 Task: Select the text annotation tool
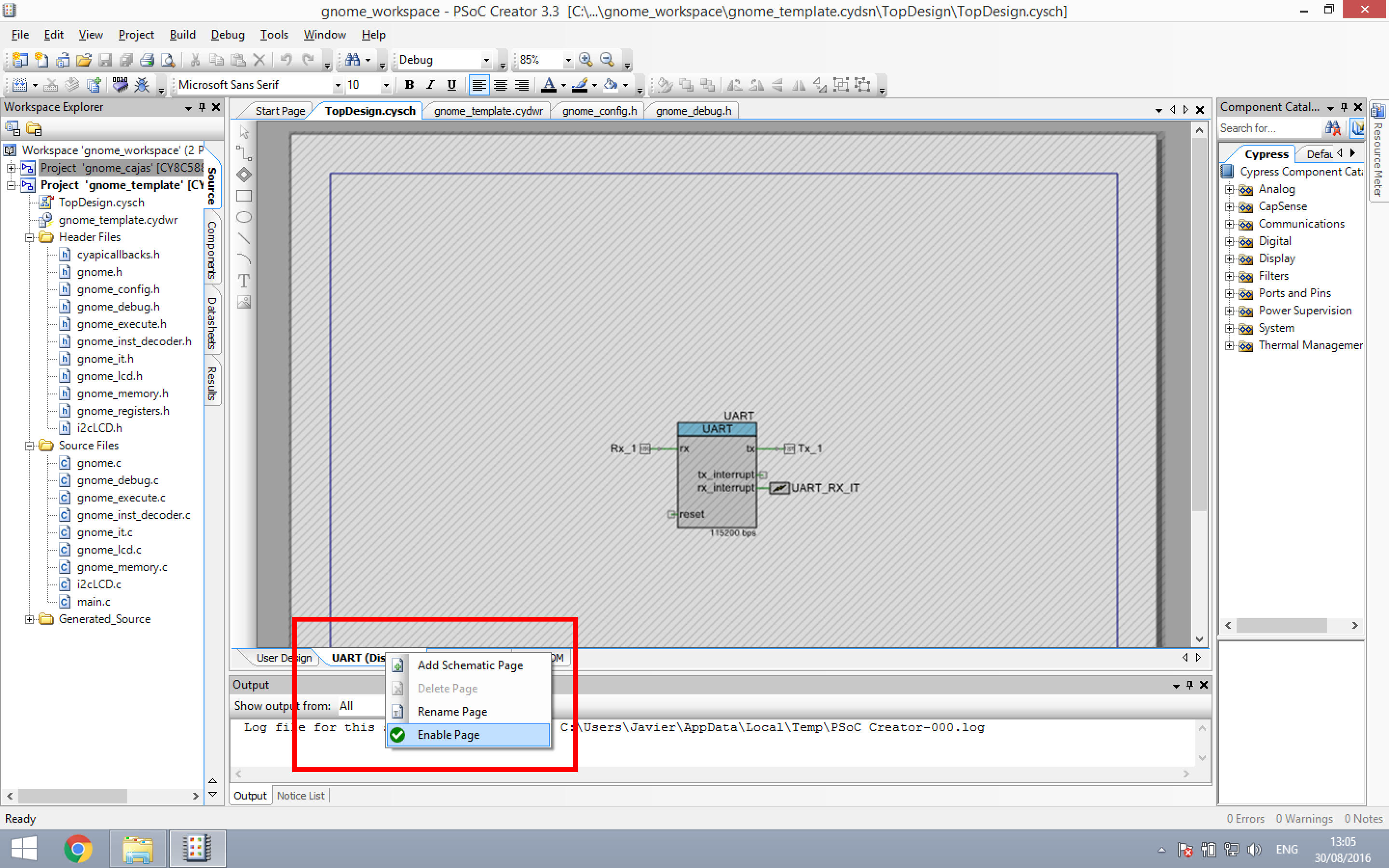[x=244, y=280]
